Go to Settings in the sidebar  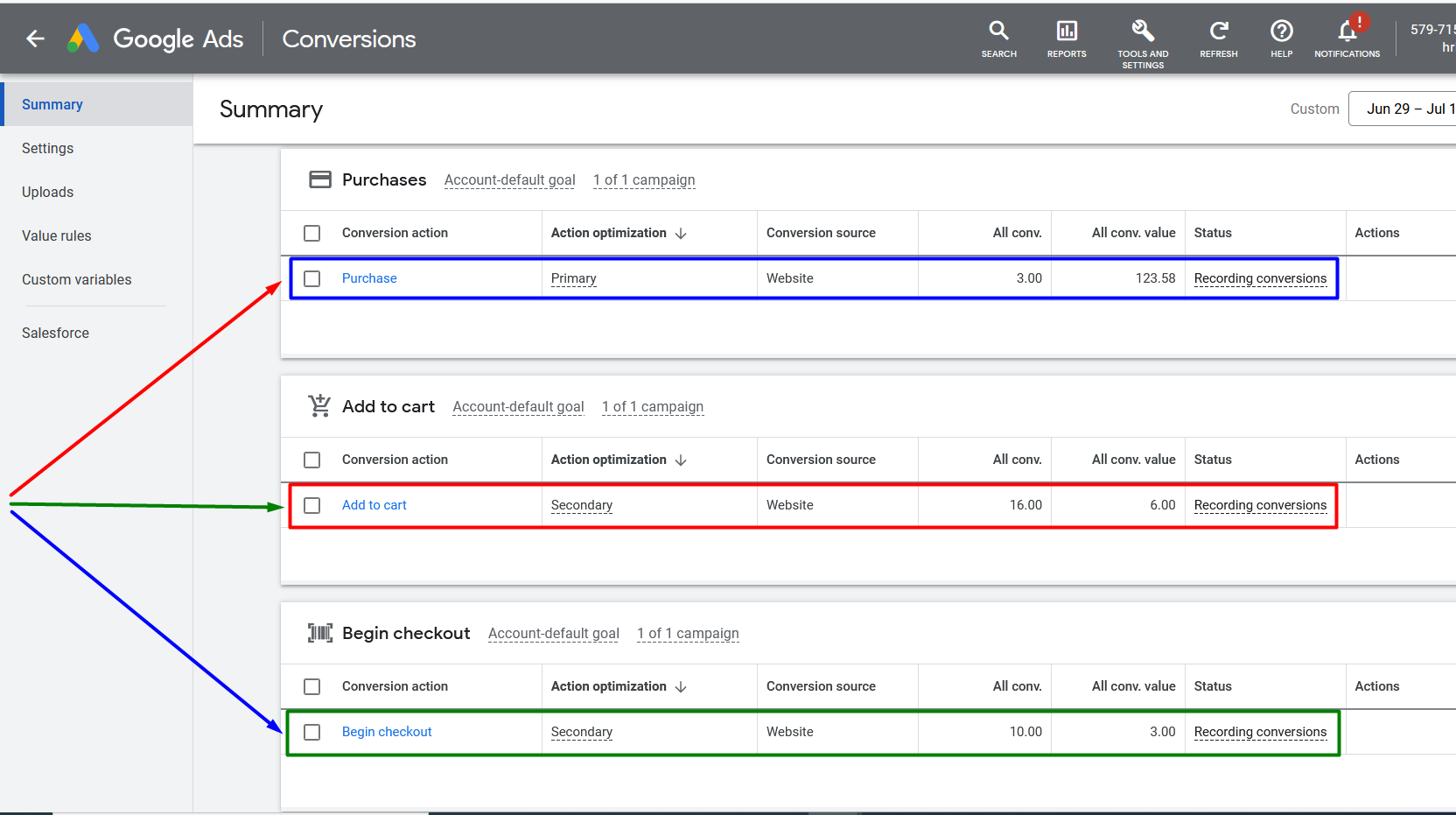(47, 148)
